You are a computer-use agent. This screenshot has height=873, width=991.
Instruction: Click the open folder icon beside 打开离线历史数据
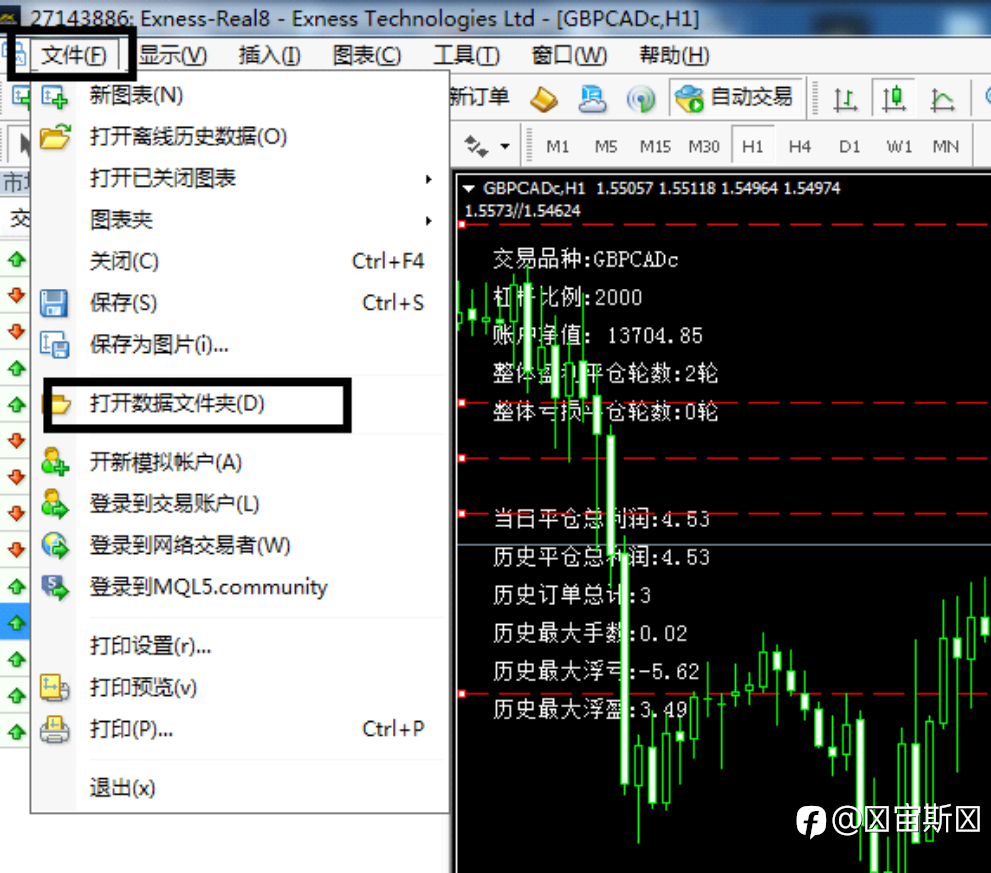(55, 137)
